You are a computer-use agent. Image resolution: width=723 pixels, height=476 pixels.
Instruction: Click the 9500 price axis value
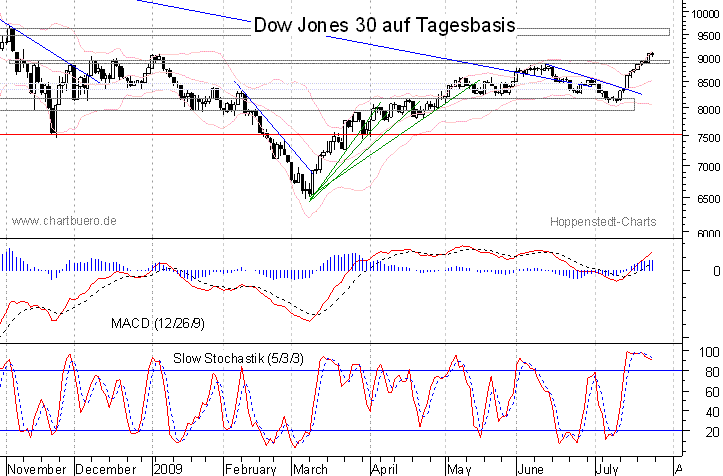(x=708, y=36)
